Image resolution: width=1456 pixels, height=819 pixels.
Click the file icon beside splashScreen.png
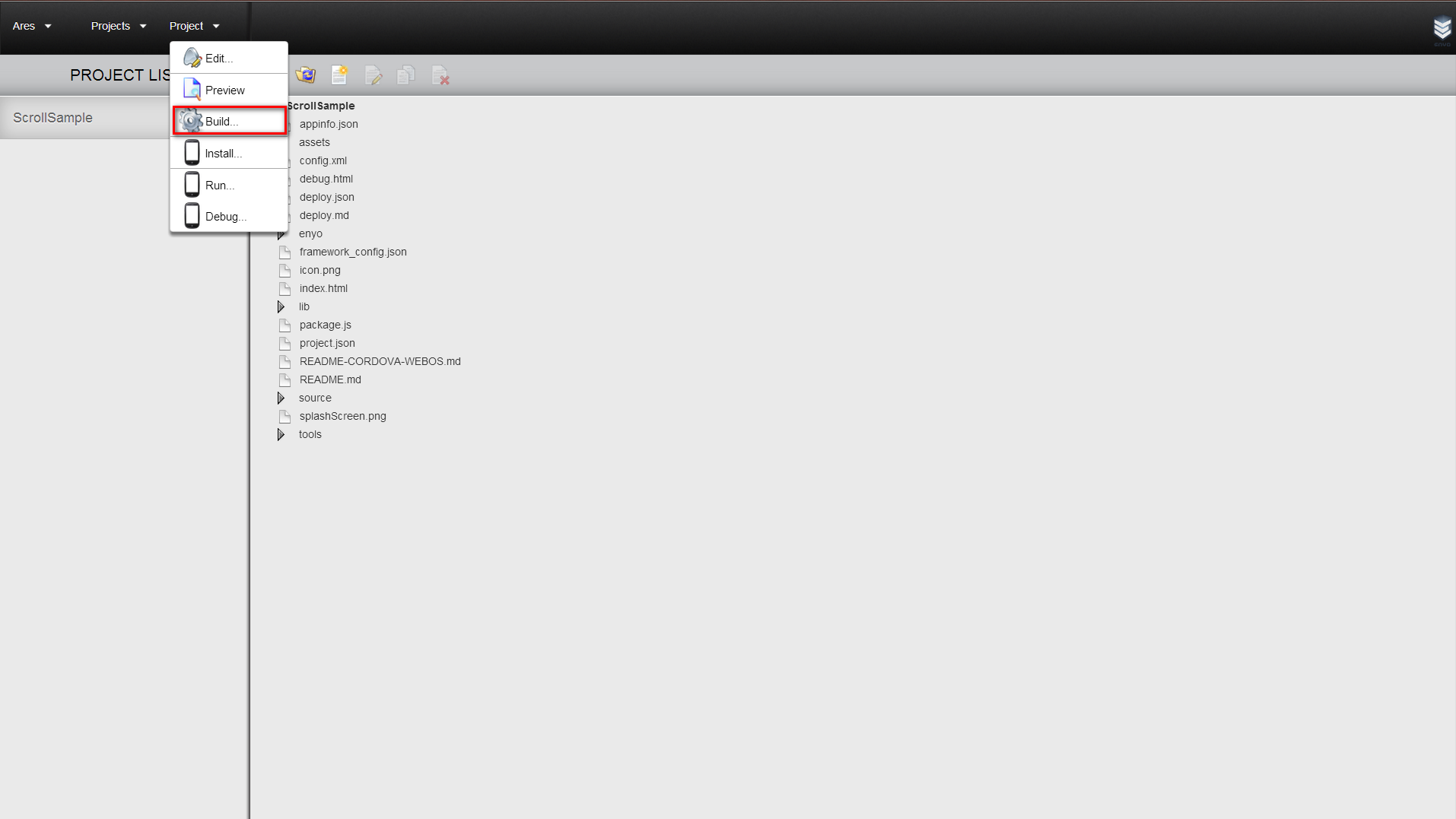285,417
